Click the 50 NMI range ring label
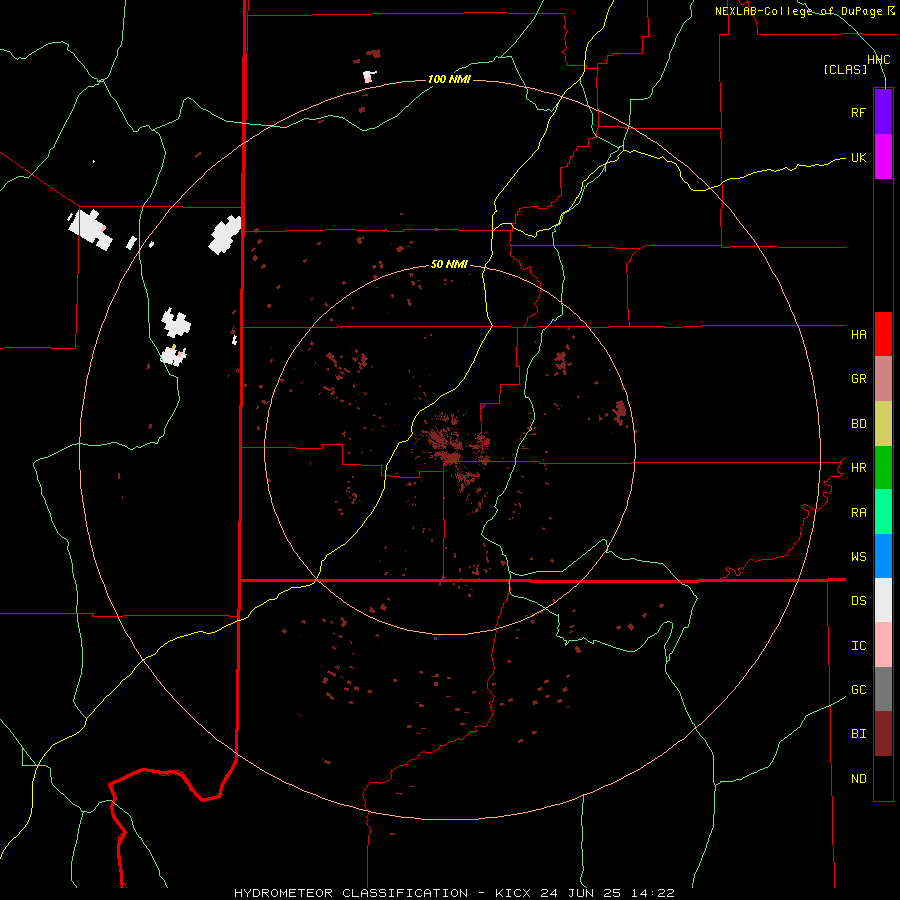 pos(449,264)
